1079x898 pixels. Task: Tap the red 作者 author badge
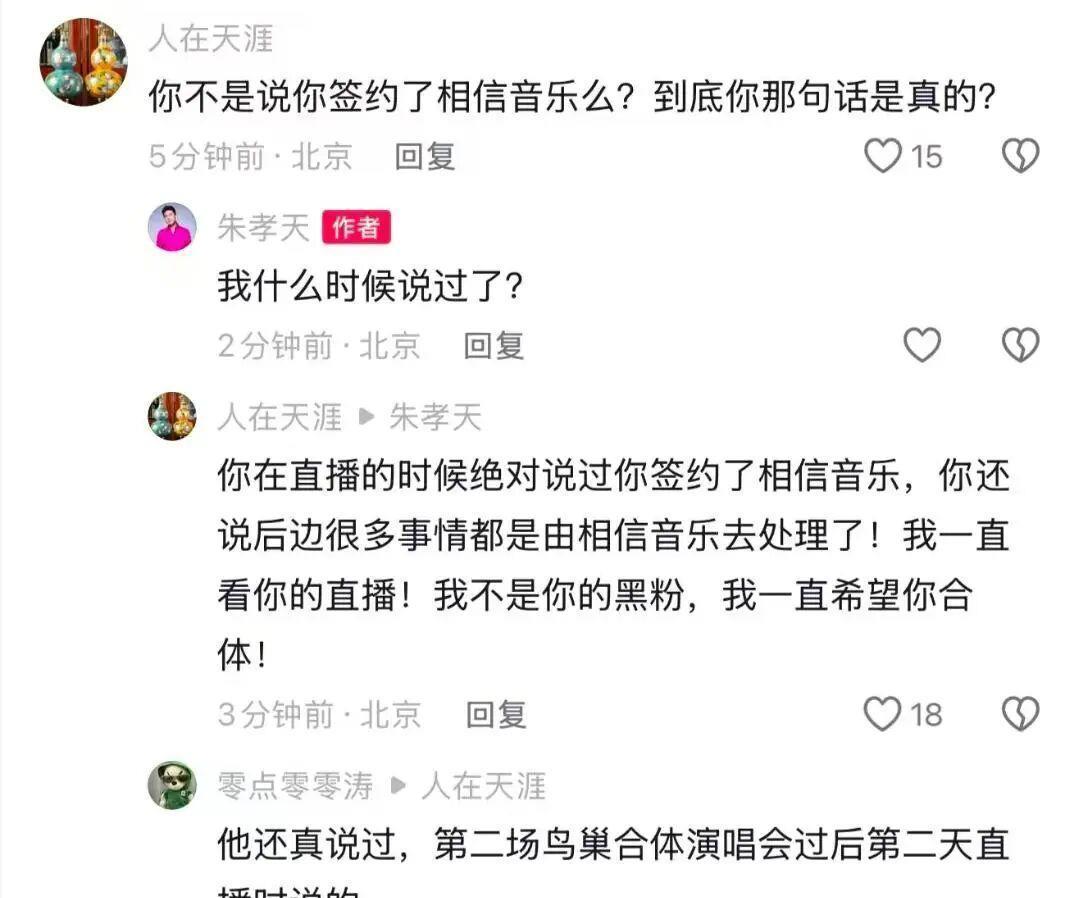(356, 227)
